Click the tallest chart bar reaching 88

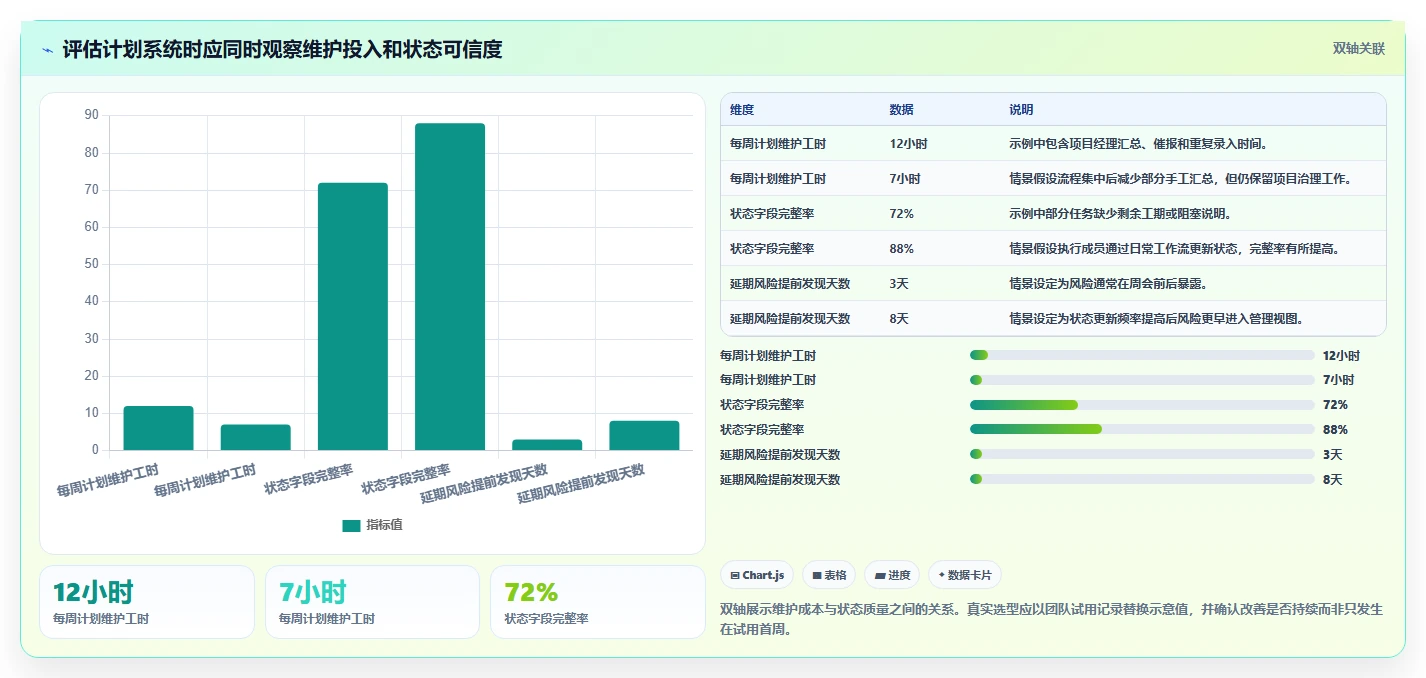(x=450, y=286)
